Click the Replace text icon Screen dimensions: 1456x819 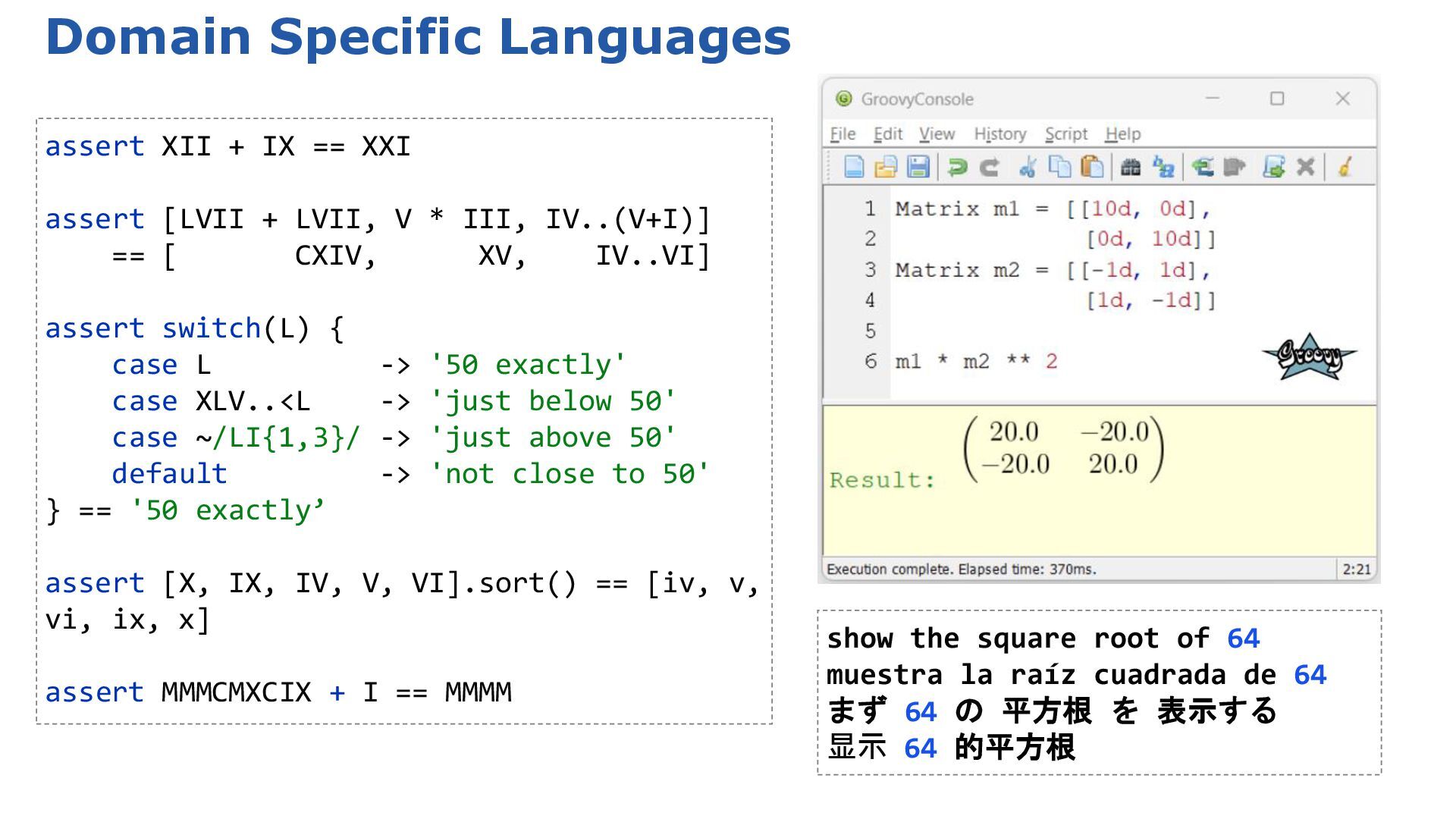point(1163,166)
